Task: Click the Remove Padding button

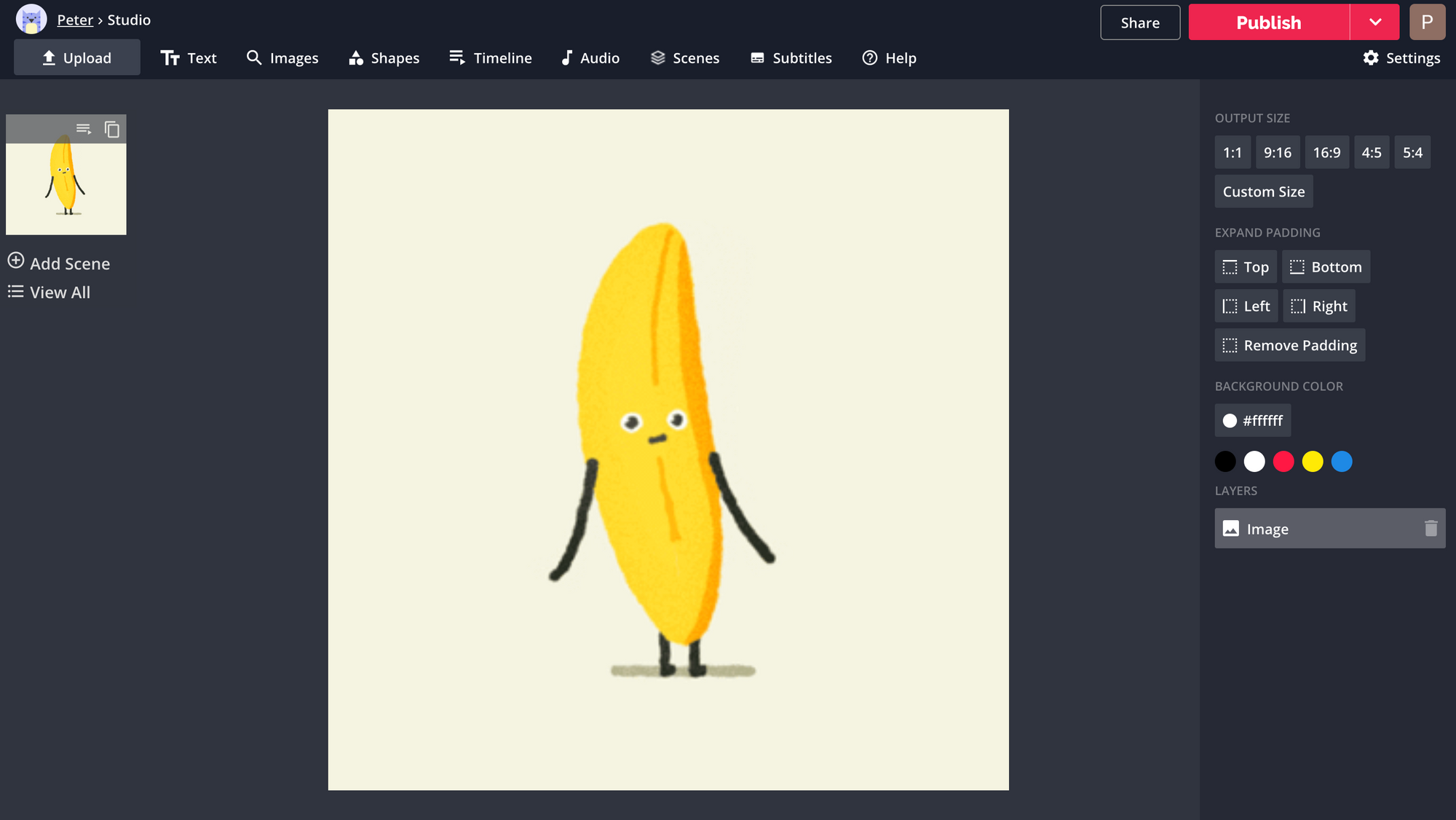Action: coord(1289,345)
